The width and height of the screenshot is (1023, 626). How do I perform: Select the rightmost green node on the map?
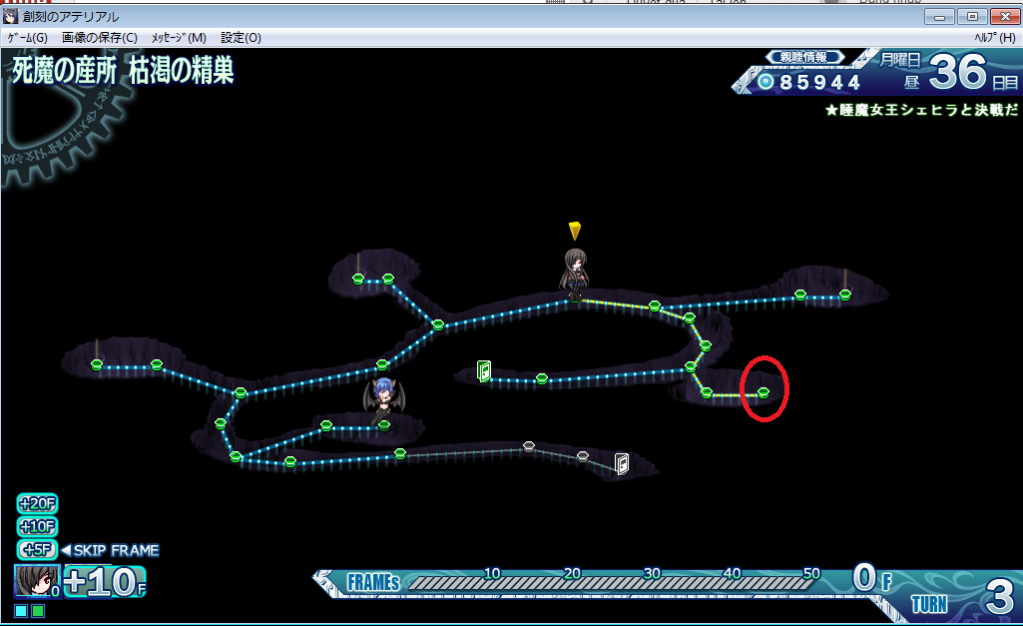click(845, 295)
